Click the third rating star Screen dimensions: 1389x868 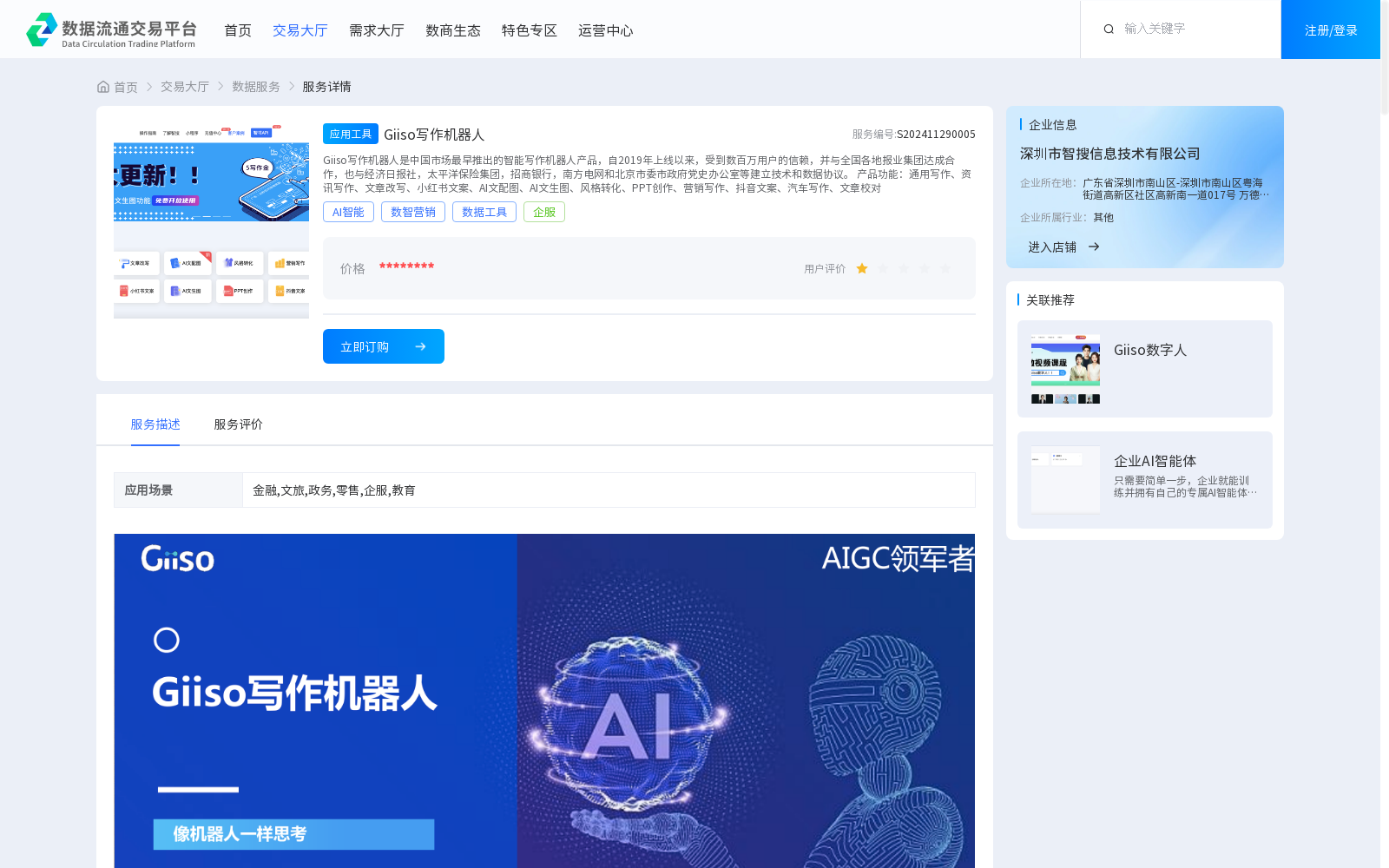click(x=904, y=268)
